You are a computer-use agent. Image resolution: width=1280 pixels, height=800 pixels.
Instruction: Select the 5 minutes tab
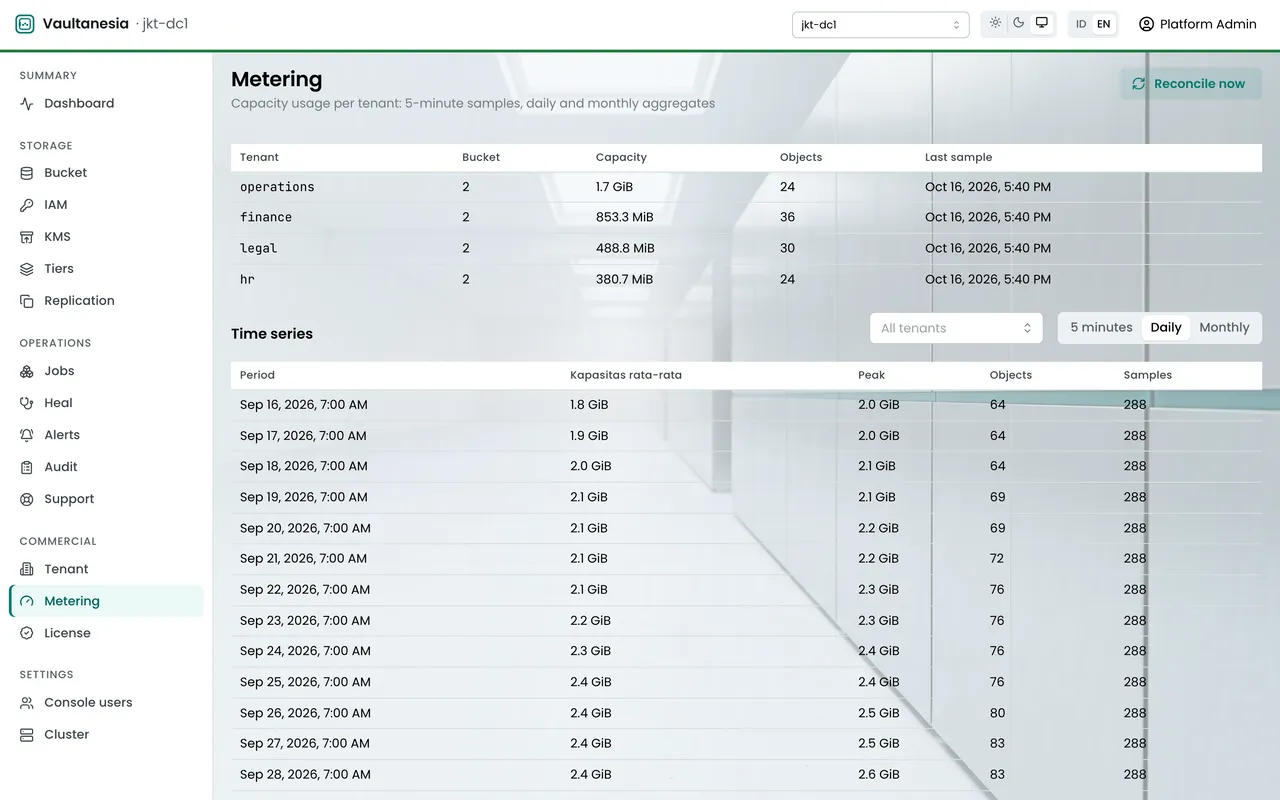1101,328
